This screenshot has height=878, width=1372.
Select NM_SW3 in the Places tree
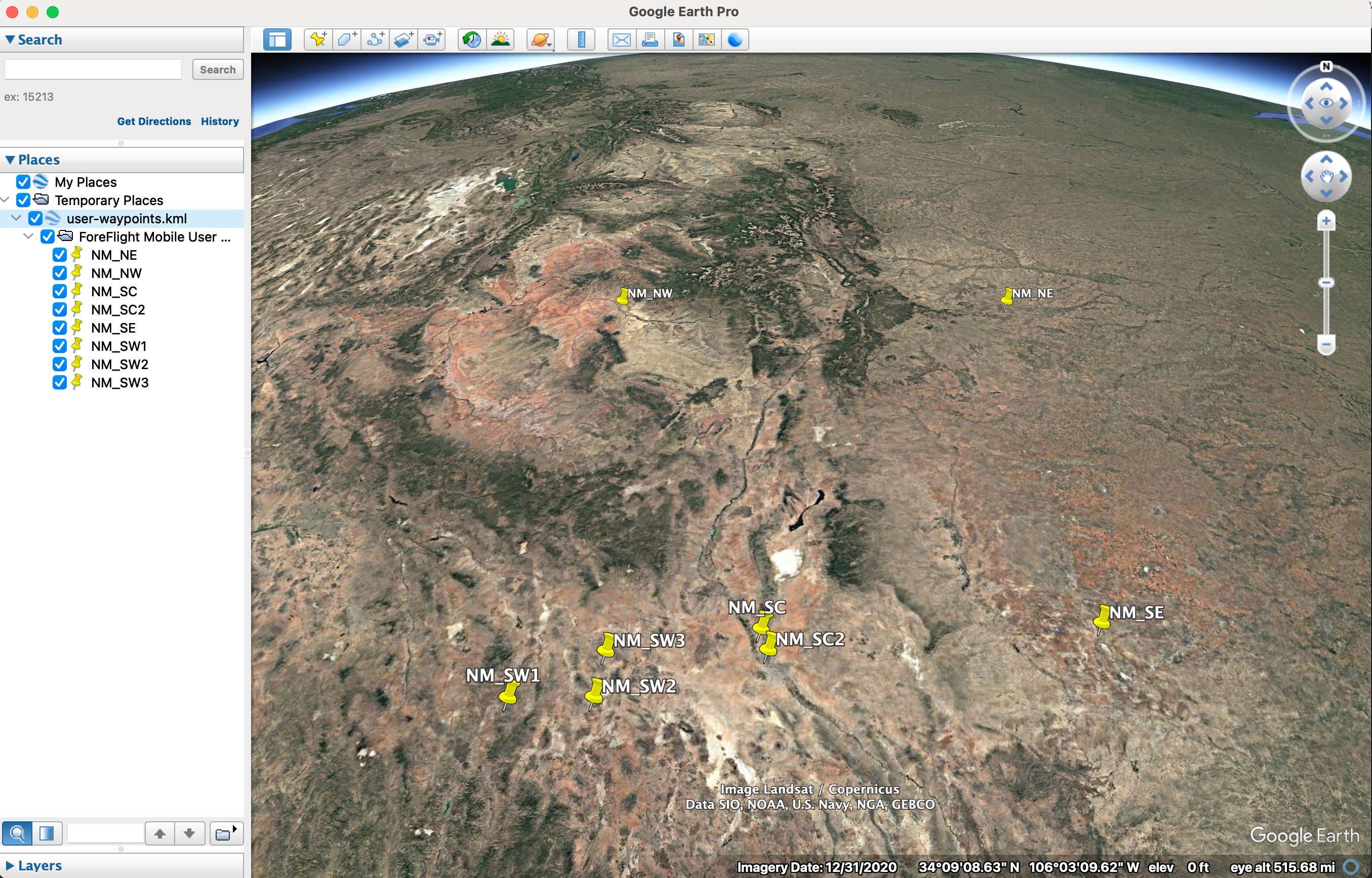pyautogui.click(x=119, y=383)
